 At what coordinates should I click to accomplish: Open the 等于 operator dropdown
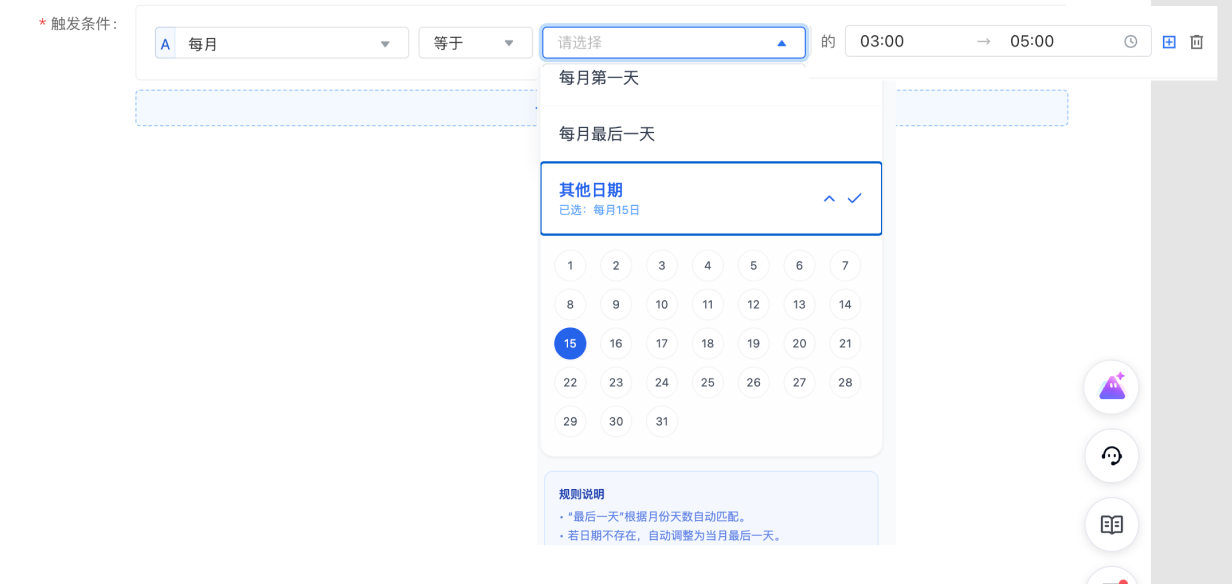coord(475,43)
